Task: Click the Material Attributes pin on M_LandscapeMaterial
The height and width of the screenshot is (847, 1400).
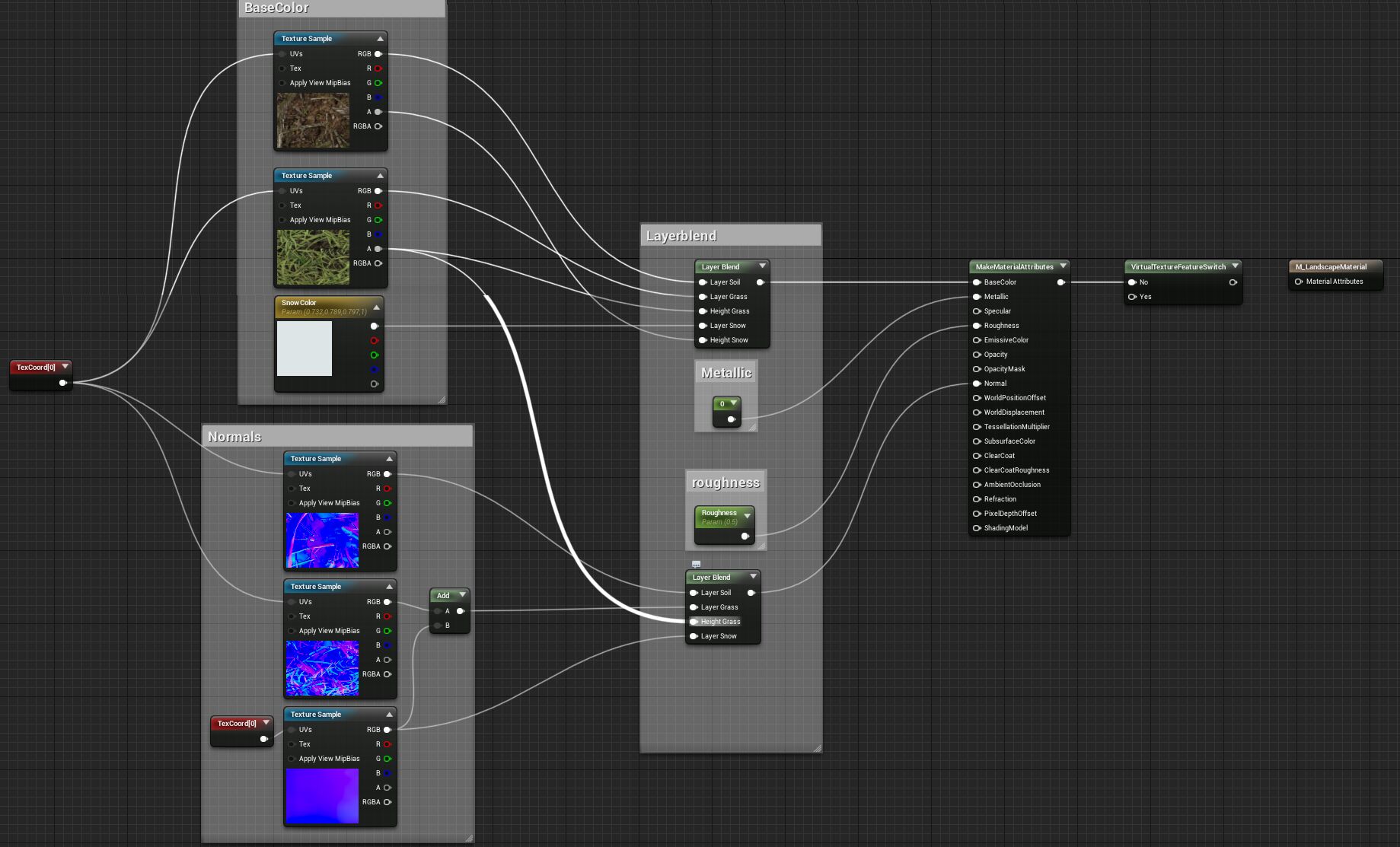Action: [1299, 281]
